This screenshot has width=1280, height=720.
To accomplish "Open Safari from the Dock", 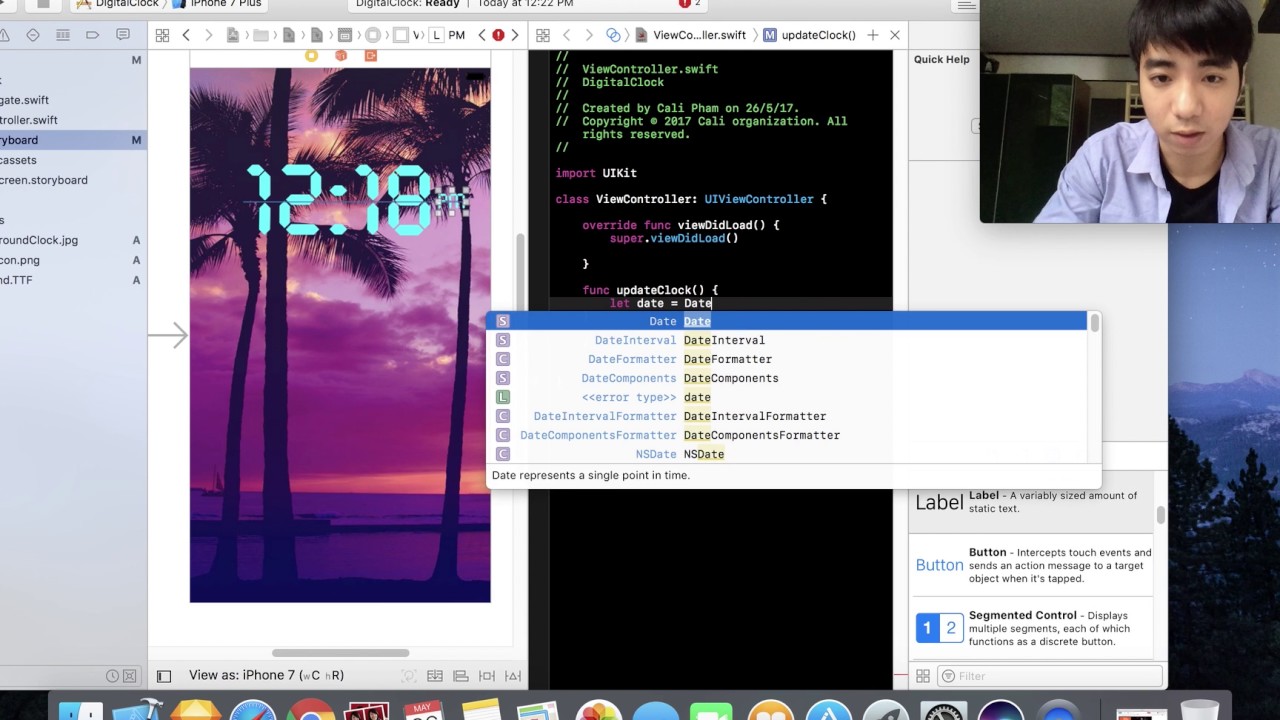I will (252, 711).
